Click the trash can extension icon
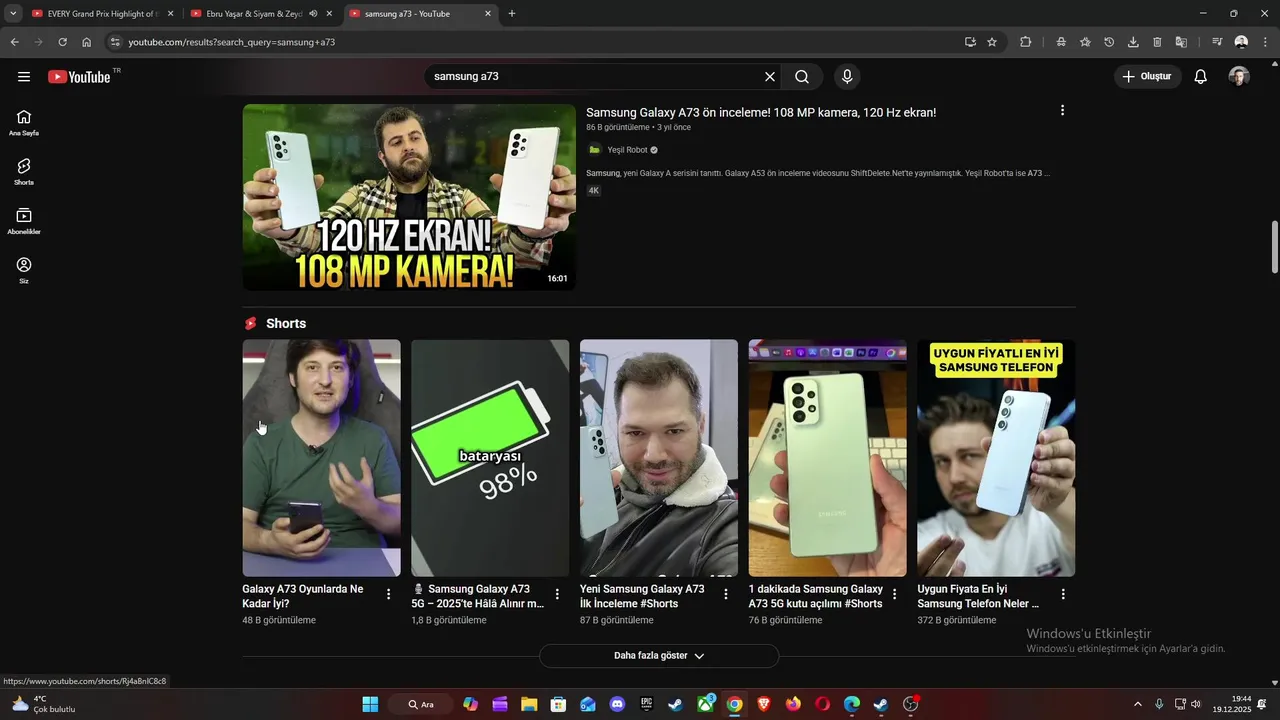This screenshot has width=1280, height=720. pyautogui.click(x=1157, y=42)
